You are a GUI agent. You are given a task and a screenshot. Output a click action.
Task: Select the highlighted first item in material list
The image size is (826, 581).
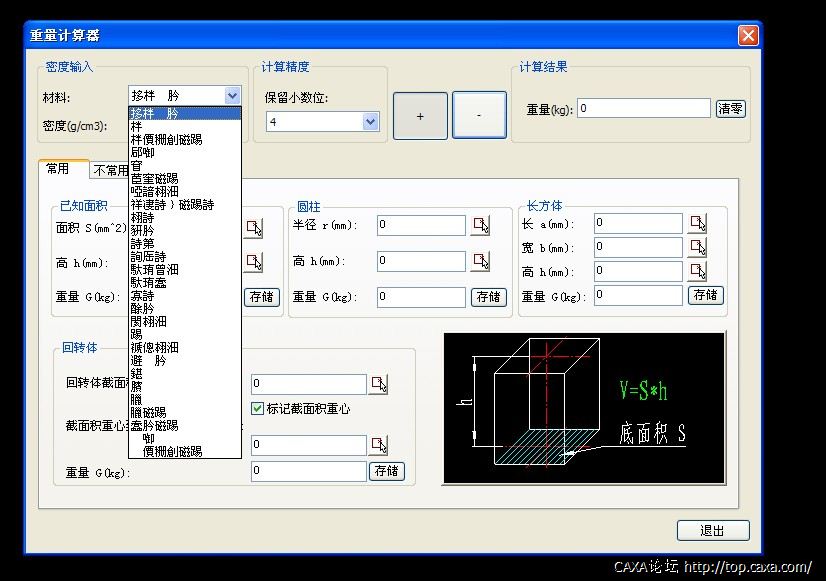(185, 113)
